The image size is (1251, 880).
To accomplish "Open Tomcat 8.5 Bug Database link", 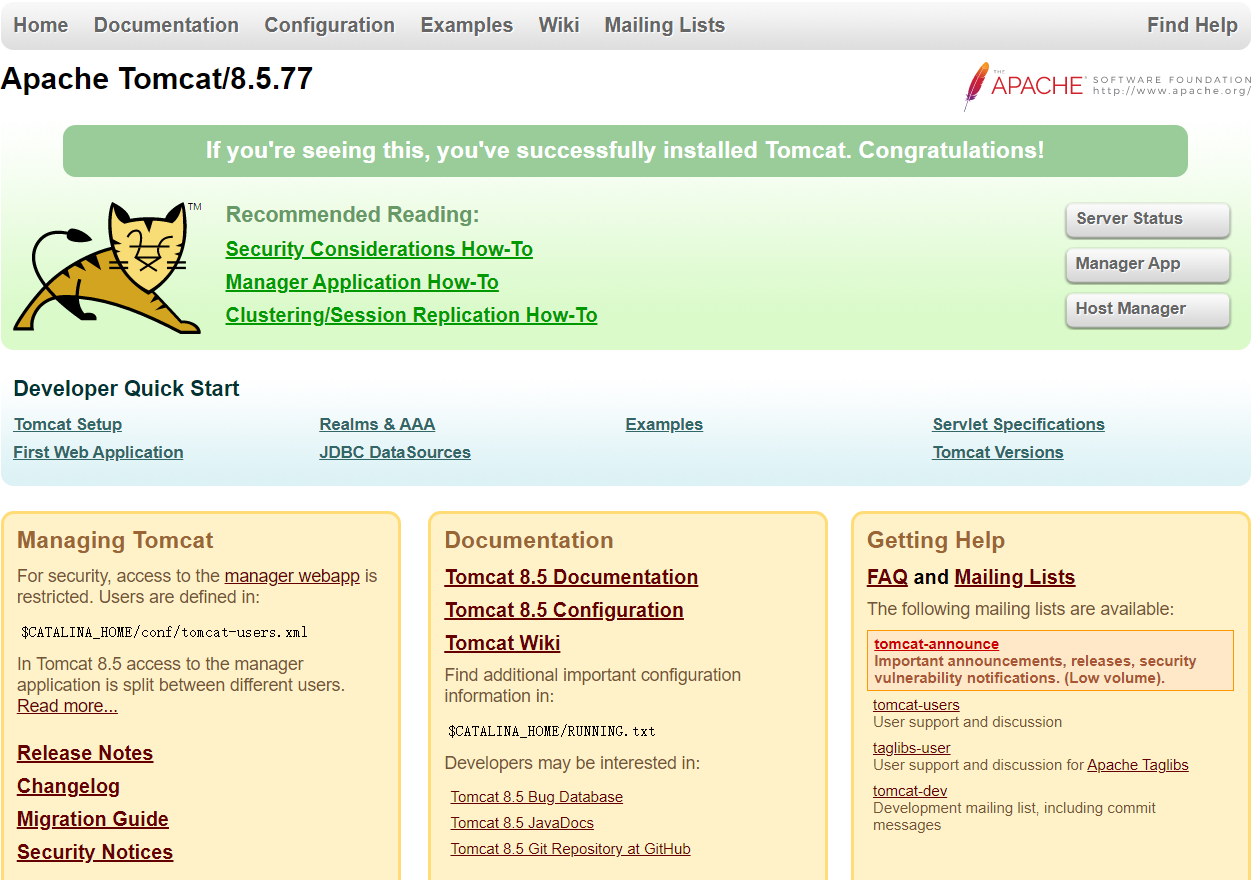I will [x=536, y=797].
